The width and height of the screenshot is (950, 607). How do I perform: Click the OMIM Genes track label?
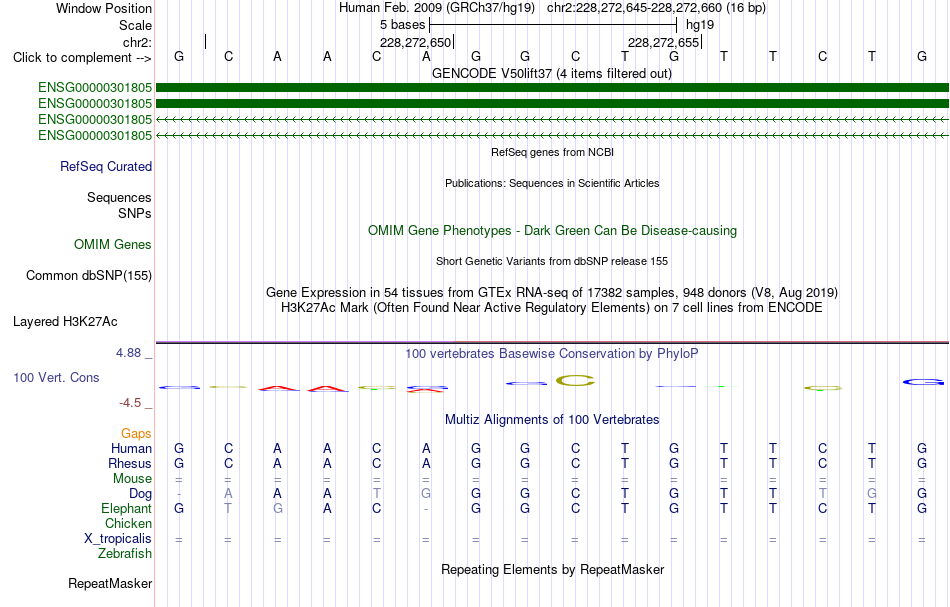click(x=112, y=245)
